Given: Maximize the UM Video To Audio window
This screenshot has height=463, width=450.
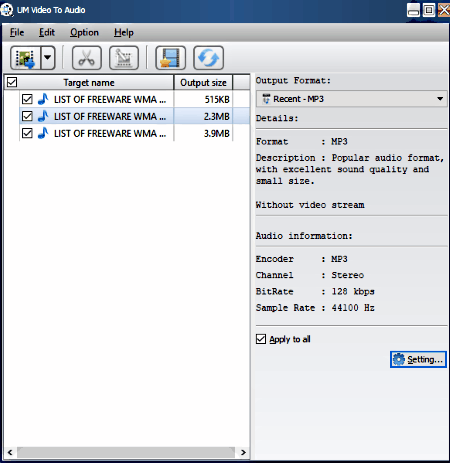Looking at the screenshot, I should click(x=429, y=10).
